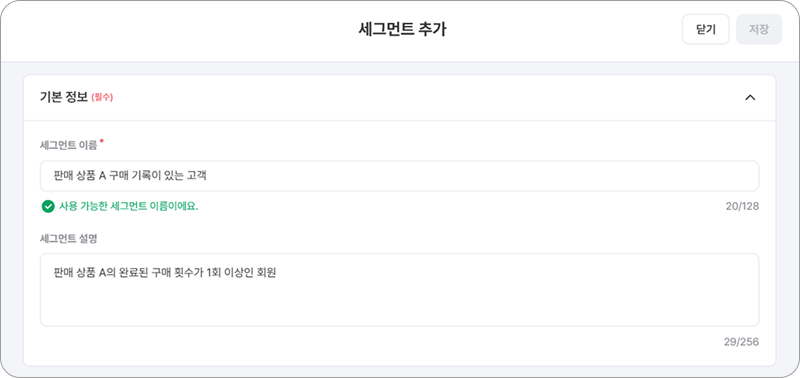The image size is (800, 378).
Task: Click the red required asterisk
Action: (x=101, y=141)
